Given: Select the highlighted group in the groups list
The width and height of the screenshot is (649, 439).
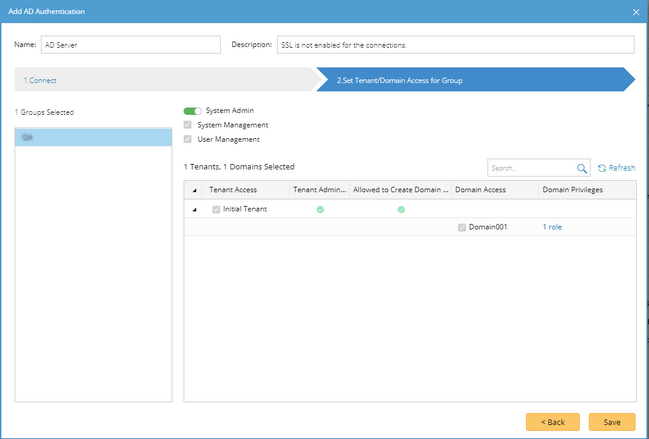Looking at the screenshot, I should (92, 137).
